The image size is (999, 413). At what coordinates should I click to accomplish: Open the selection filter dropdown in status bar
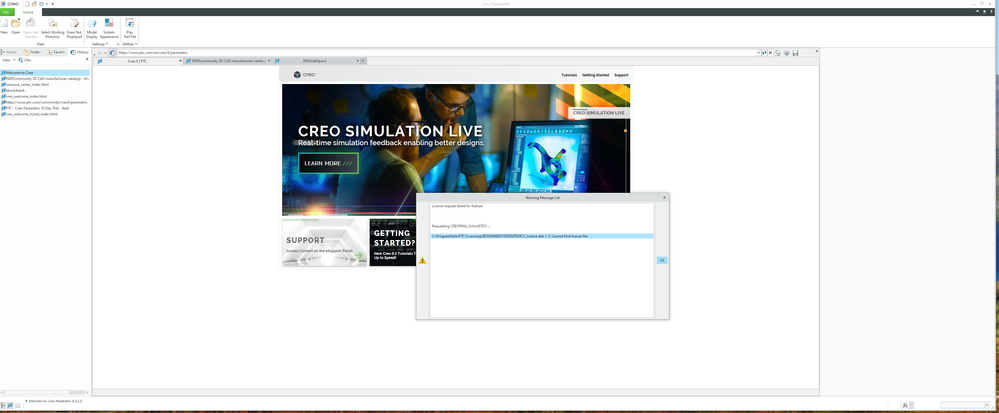(986, 405)
